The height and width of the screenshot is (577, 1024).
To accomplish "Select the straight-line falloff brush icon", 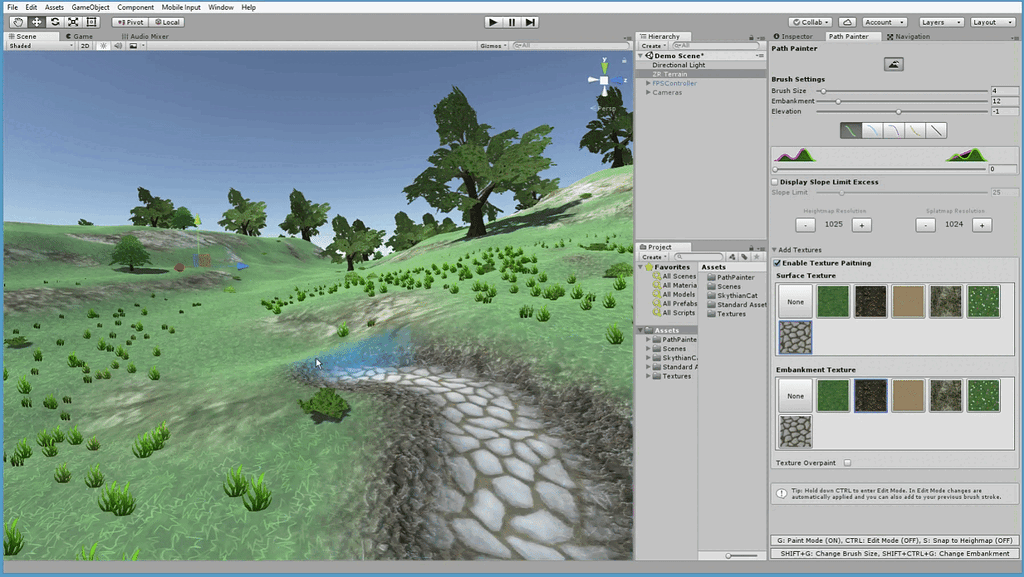I will [x=936, y=131].
